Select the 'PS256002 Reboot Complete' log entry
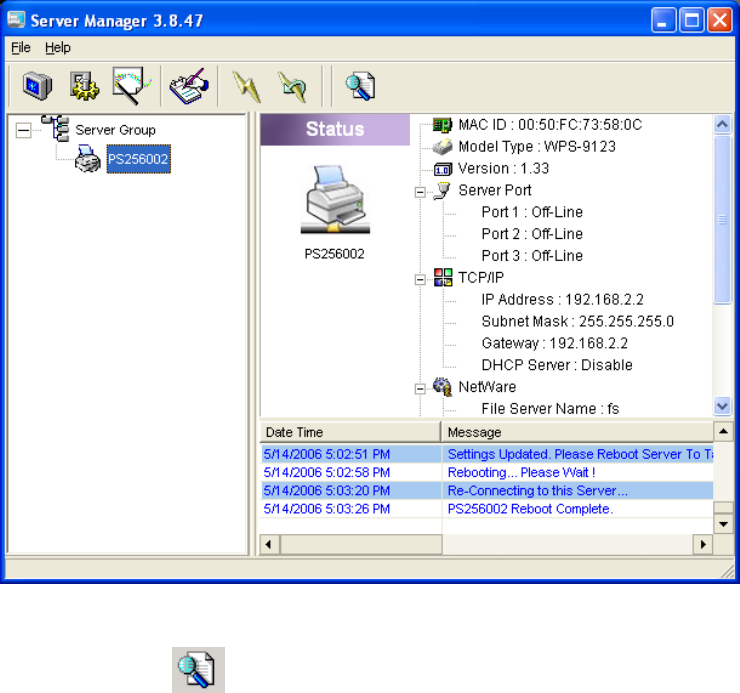 (530, 509)
